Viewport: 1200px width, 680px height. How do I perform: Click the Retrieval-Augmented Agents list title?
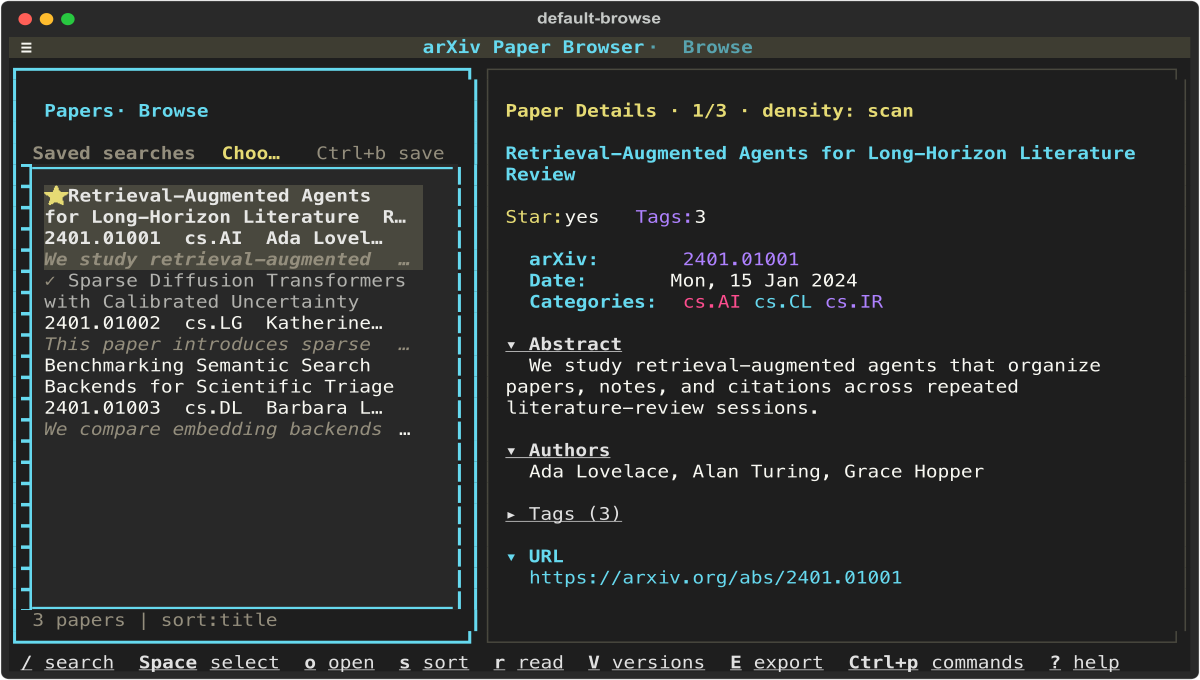pyautogui.click(x=225, y=206)
